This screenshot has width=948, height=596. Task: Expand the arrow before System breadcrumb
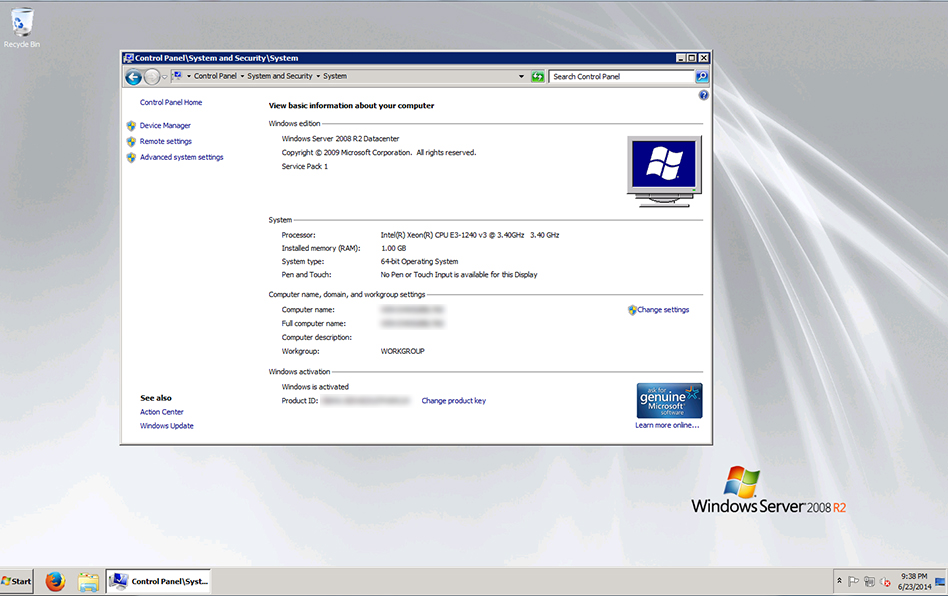pos(318,76)
